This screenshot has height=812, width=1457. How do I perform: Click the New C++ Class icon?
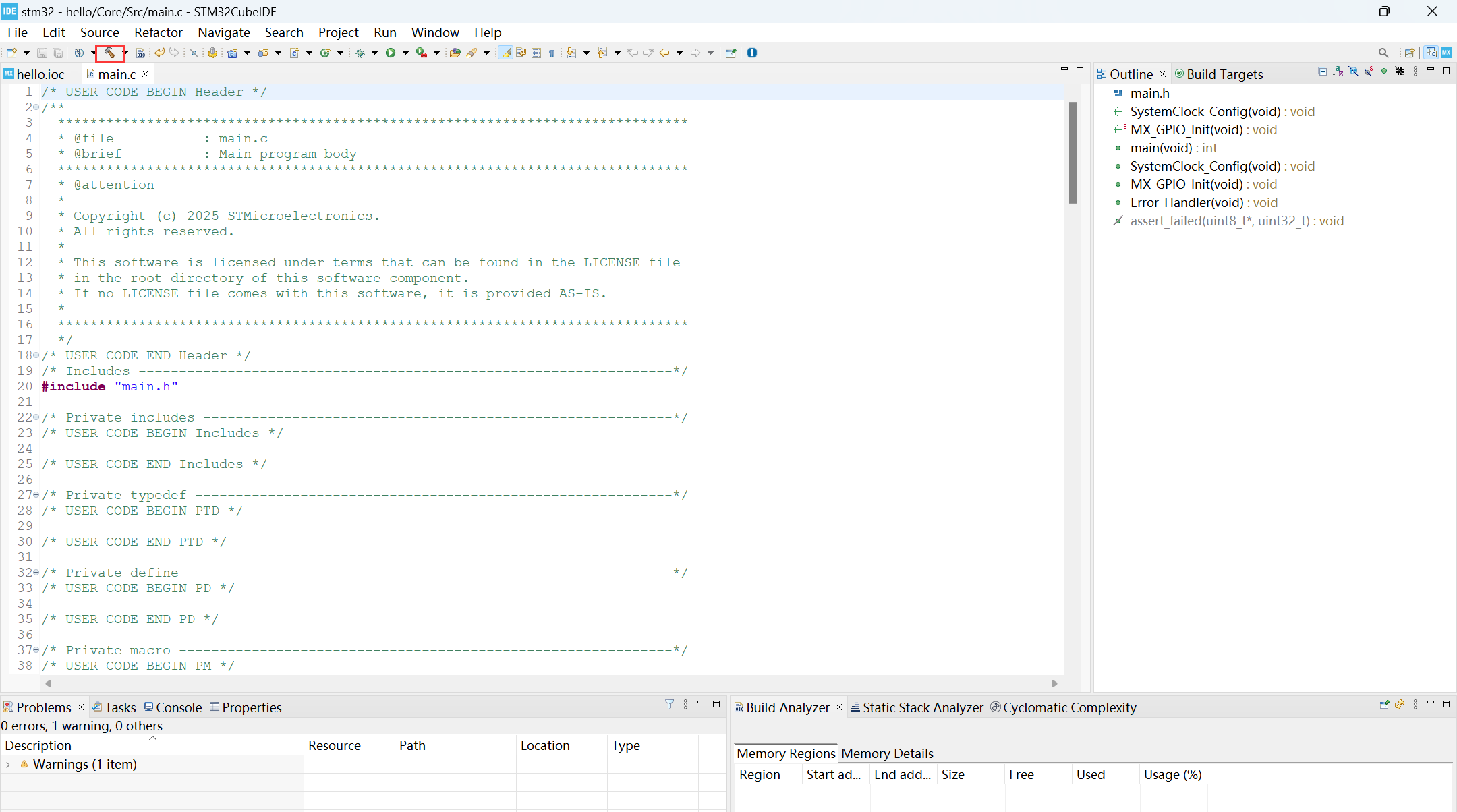click(324, 53)
